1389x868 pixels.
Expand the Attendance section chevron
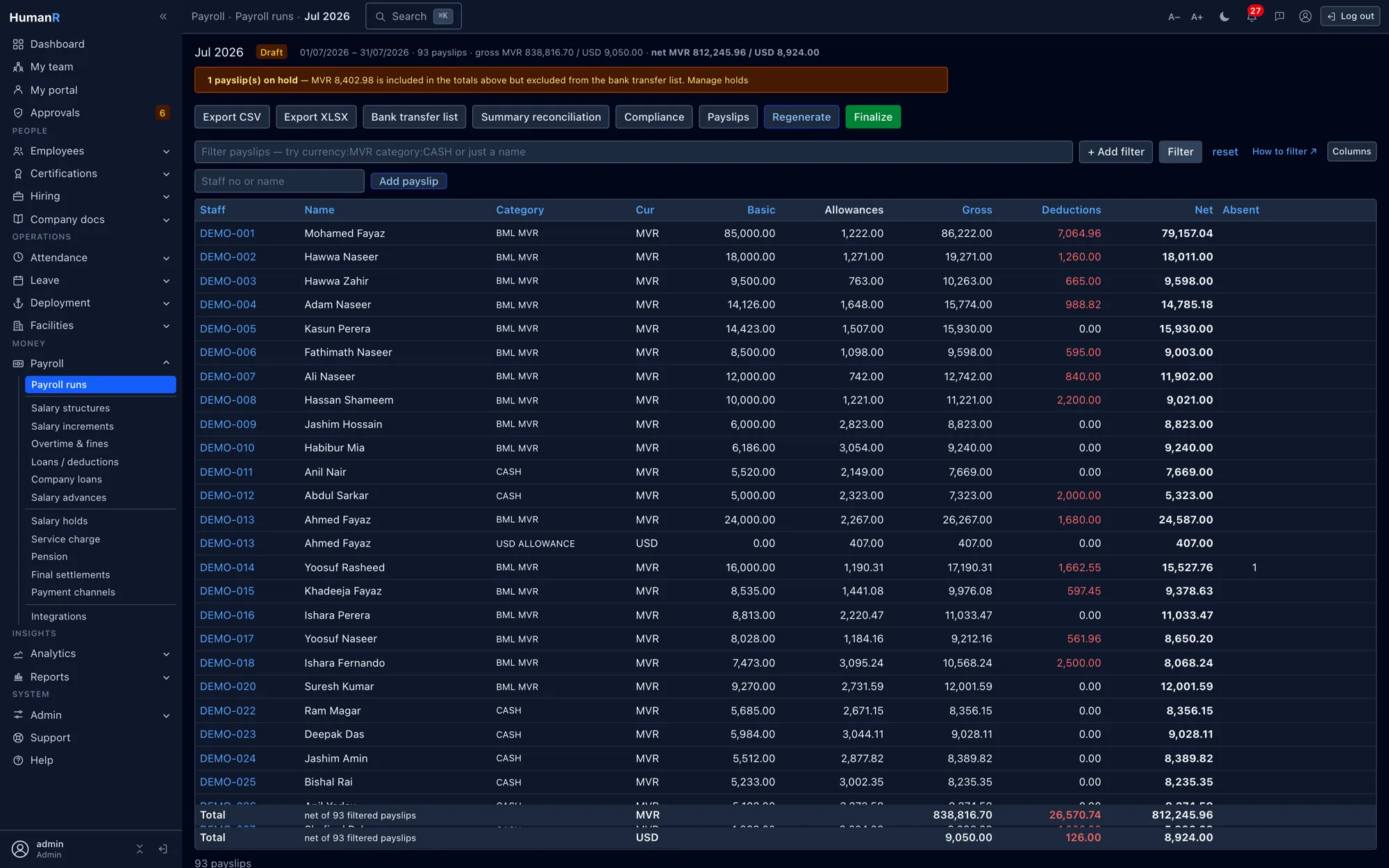(166, 258)
